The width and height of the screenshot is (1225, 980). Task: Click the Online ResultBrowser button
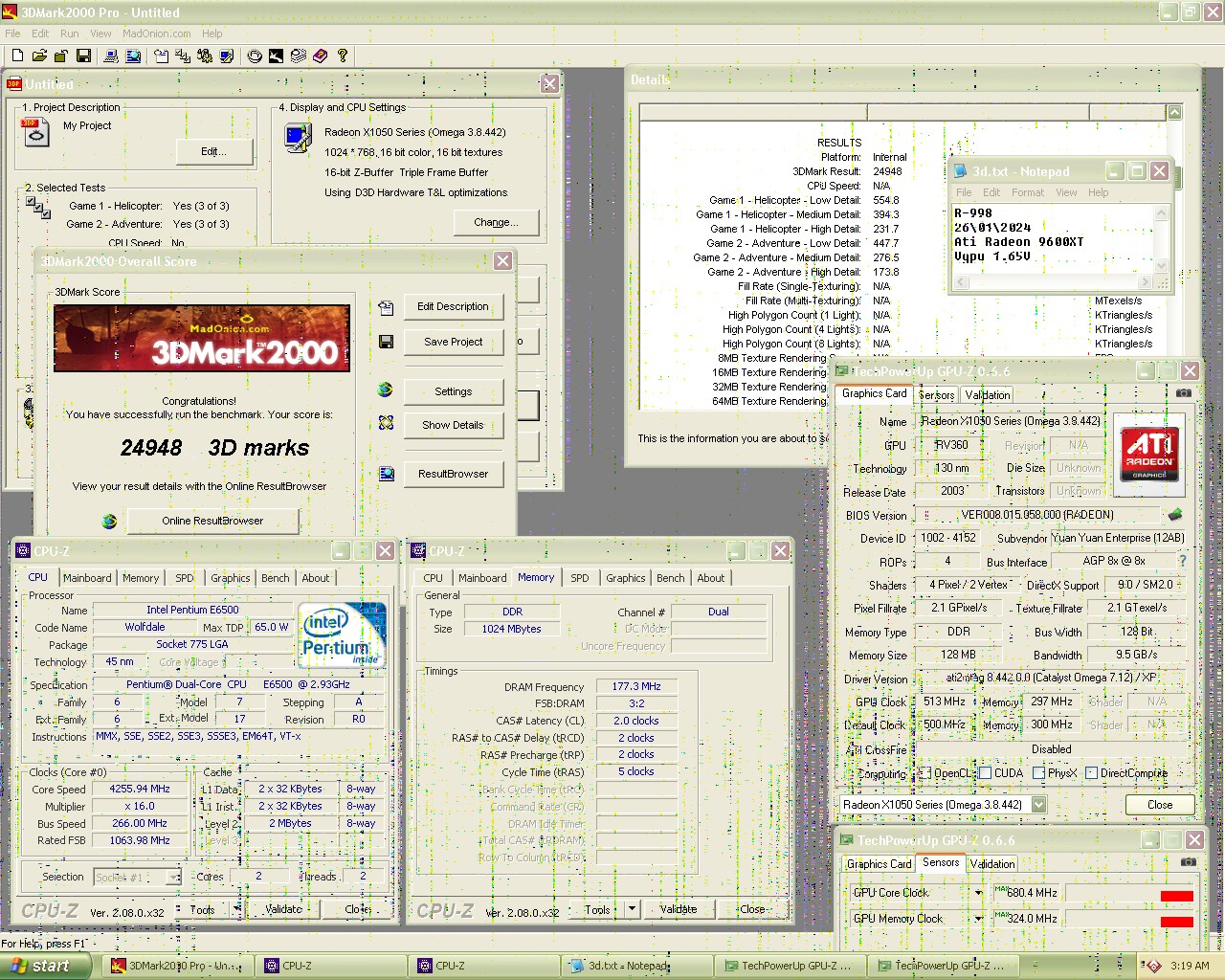click(212, 521)
